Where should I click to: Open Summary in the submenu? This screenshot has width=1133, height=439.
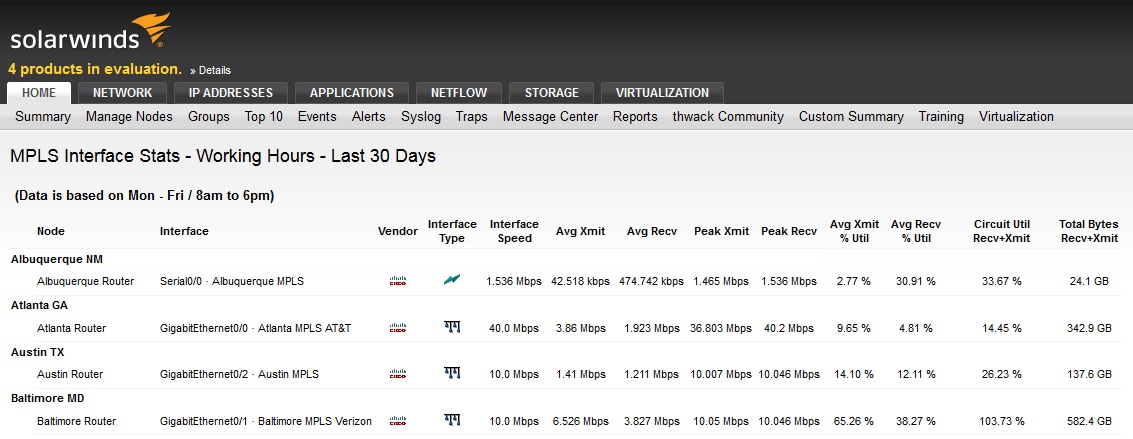(x=43, y=116)
